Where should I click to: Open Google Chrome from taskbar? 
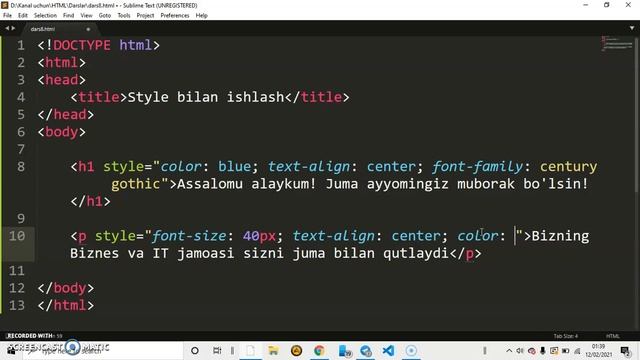click(320, 350)
